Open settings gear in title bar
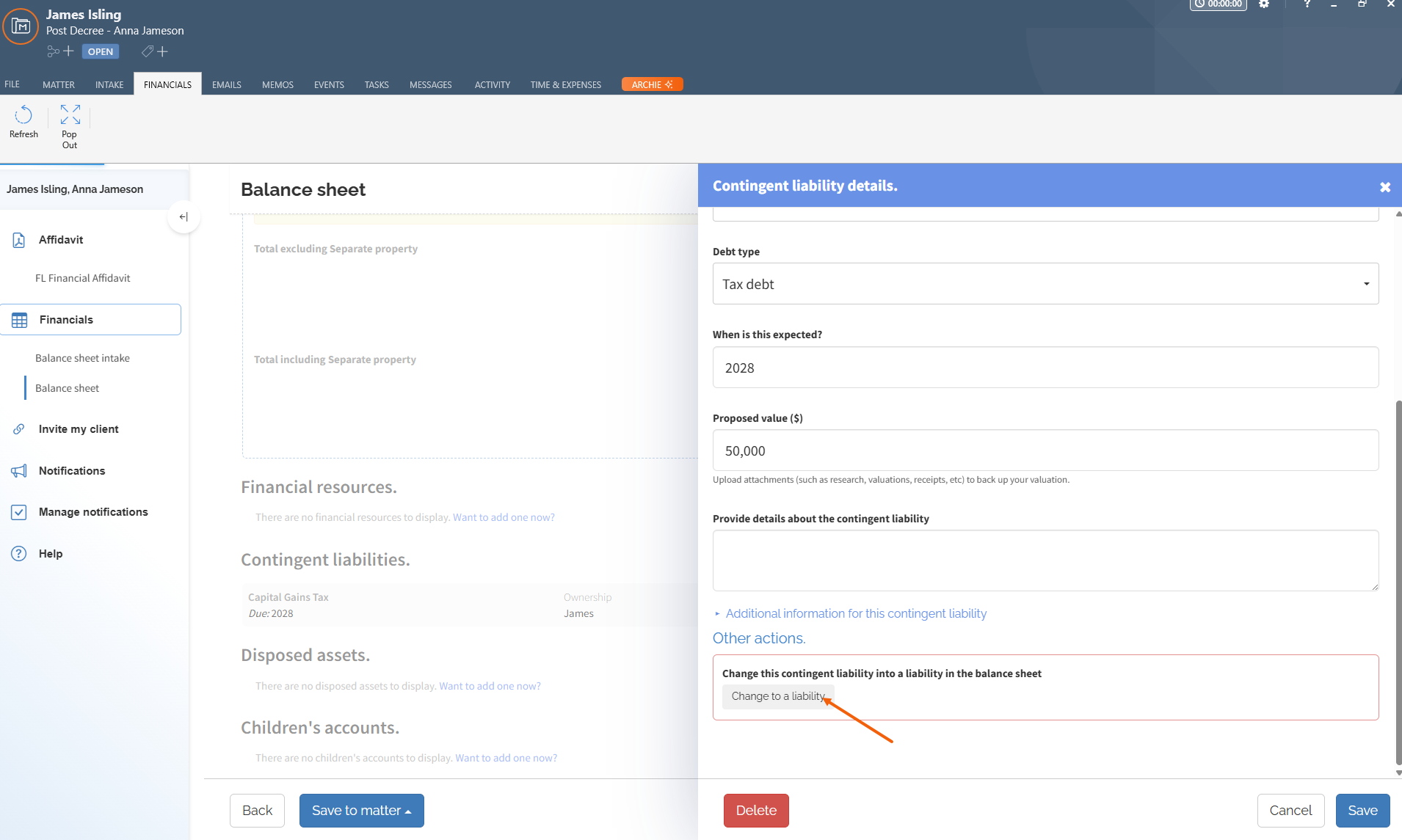The width and height of the screenshot is (1402, 840). click(x=1264, y=4)
